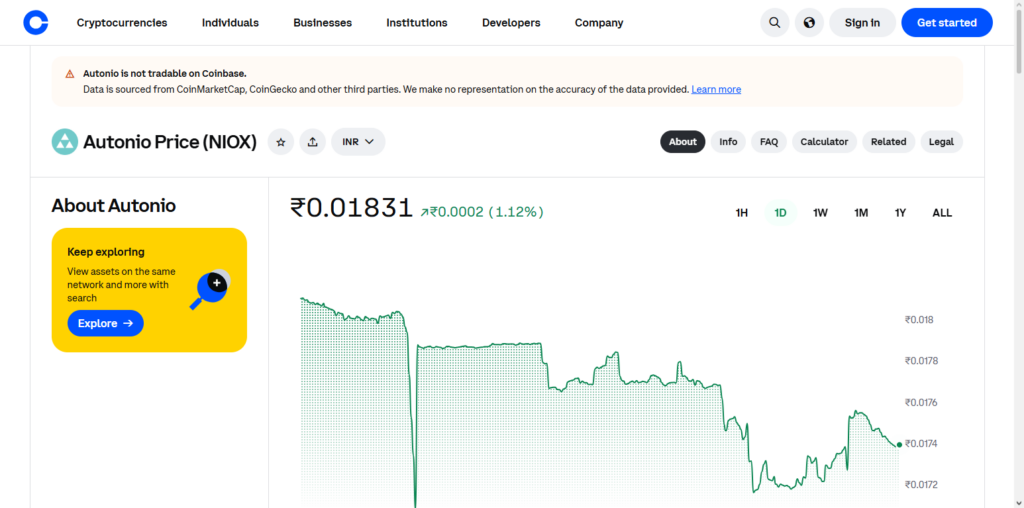The image size is (1024, 508).
Task: Click the ₹0.0176 axis label
Action: coord(921,403)
